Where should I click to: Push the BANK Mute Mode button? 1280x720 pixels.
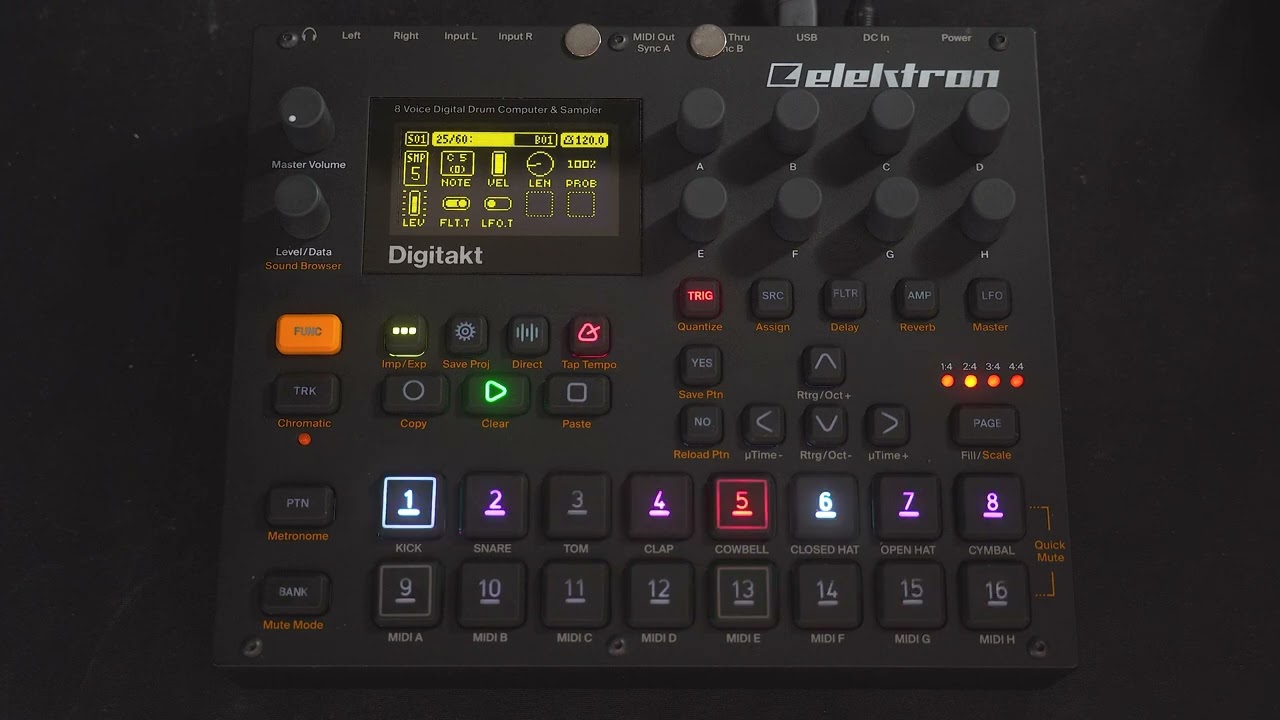[x=293, y=592]
